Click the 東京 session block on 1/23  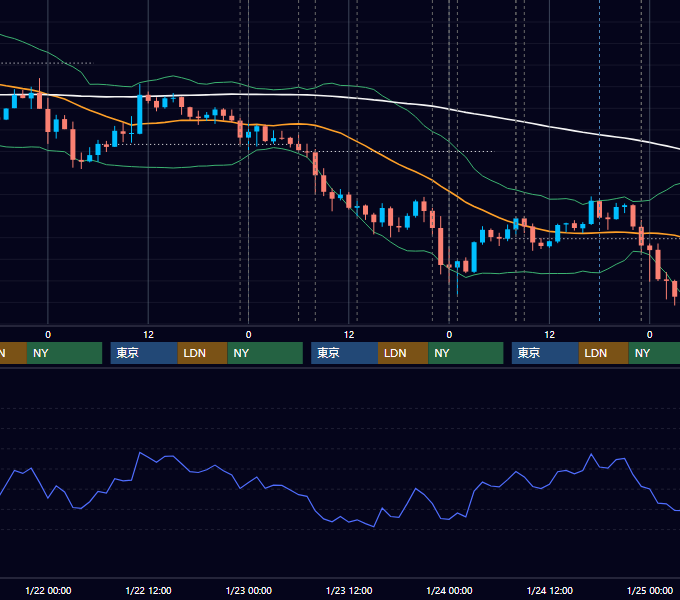click(x=344, y=353)
